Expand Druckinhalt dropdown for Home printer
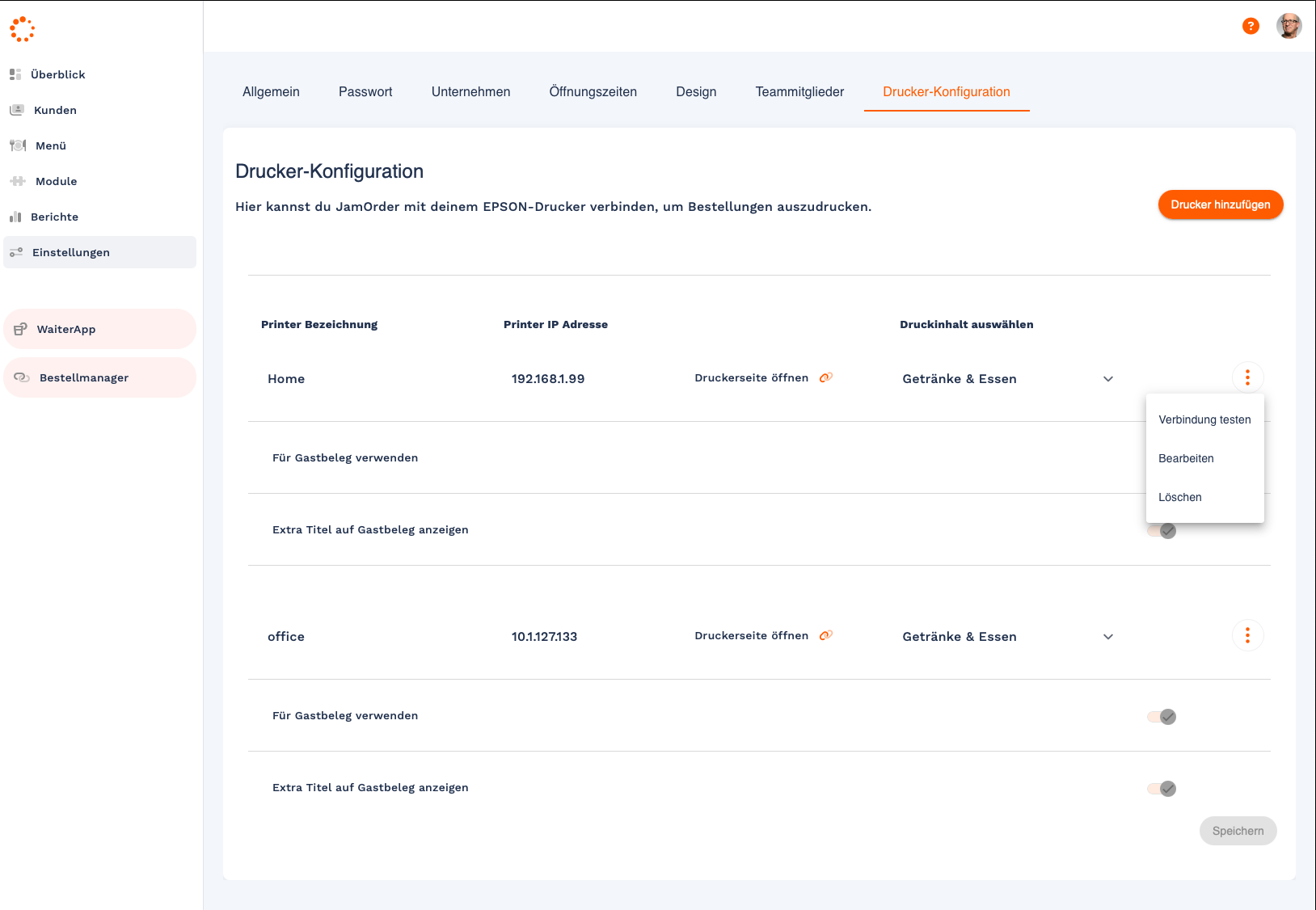 [x=1107, y=379]
